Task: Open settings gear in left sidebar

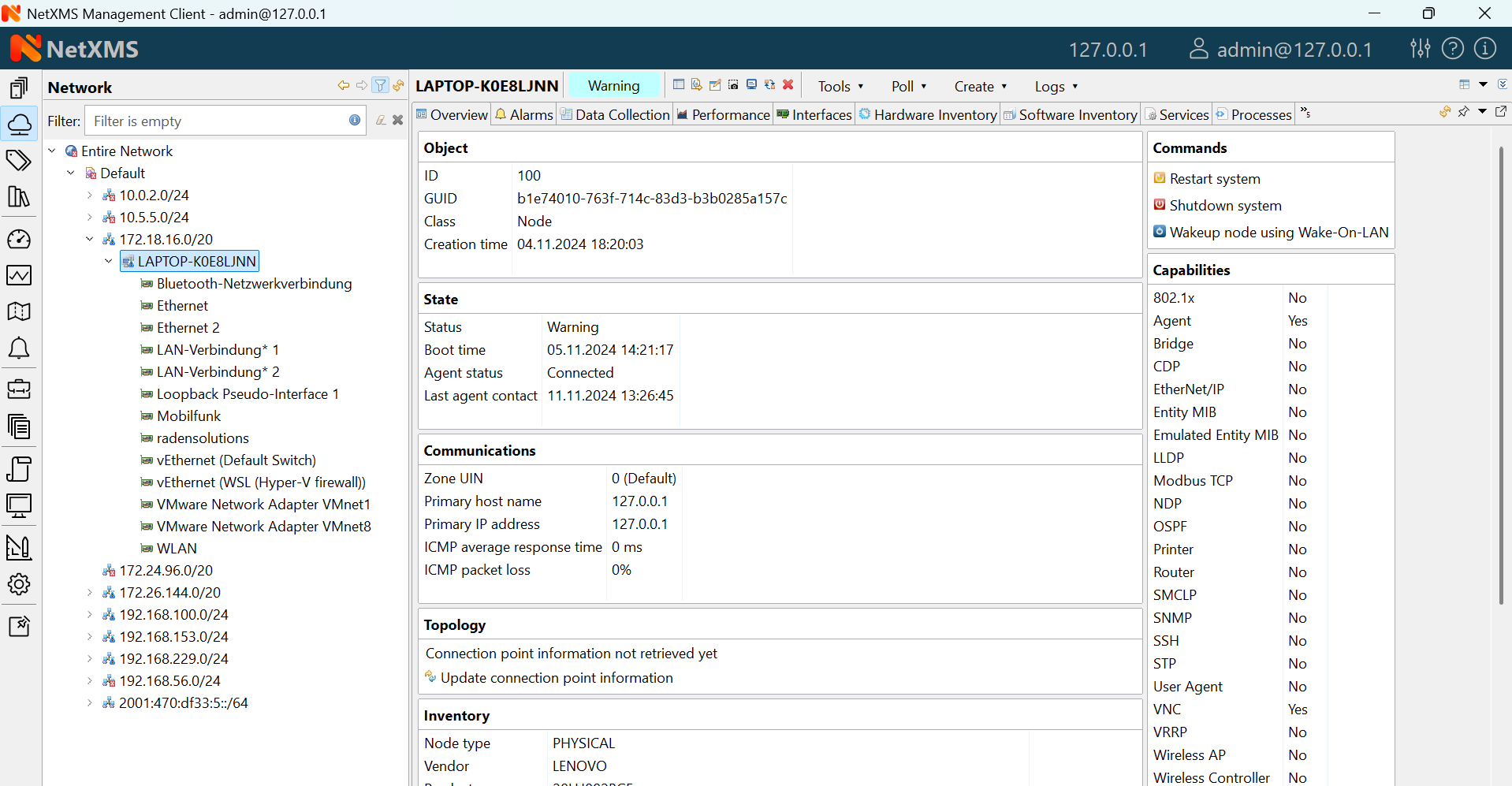Action: click(x=19, y=584)
